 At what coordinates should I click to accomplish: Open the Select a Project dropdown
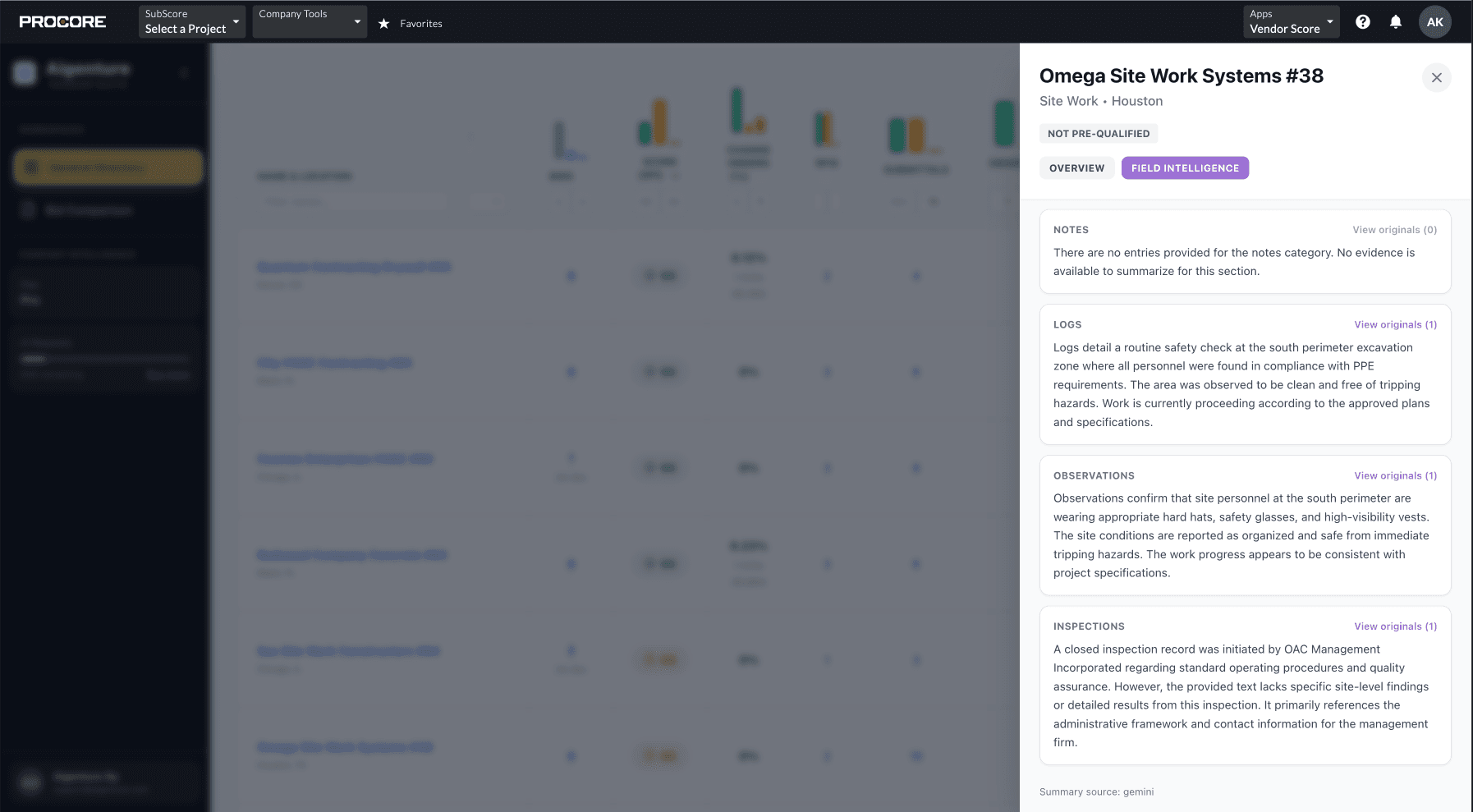point(192,21)
